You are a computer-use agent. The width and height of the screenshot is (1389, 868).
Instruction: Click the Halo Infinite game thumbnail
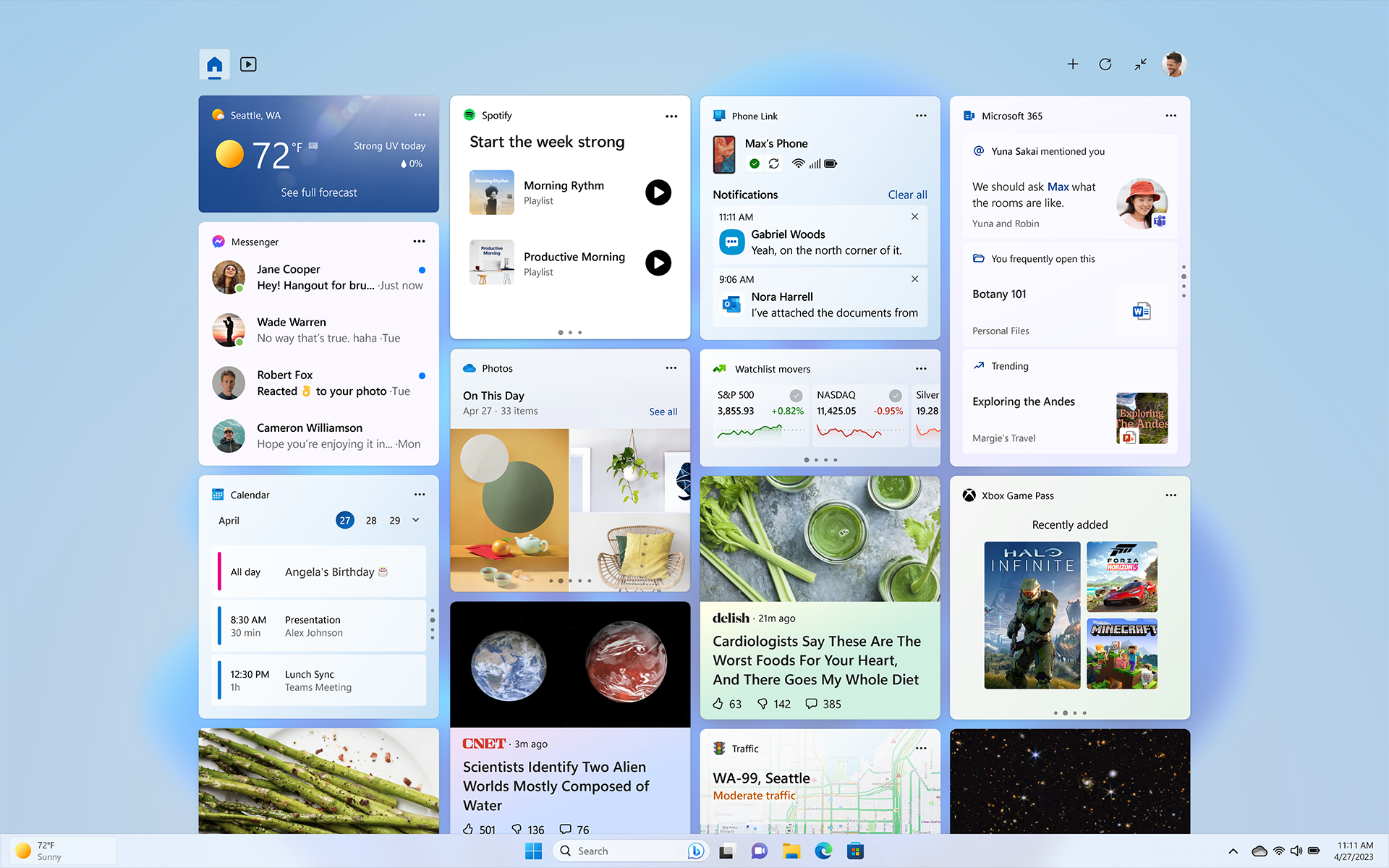click(1032, 614)
